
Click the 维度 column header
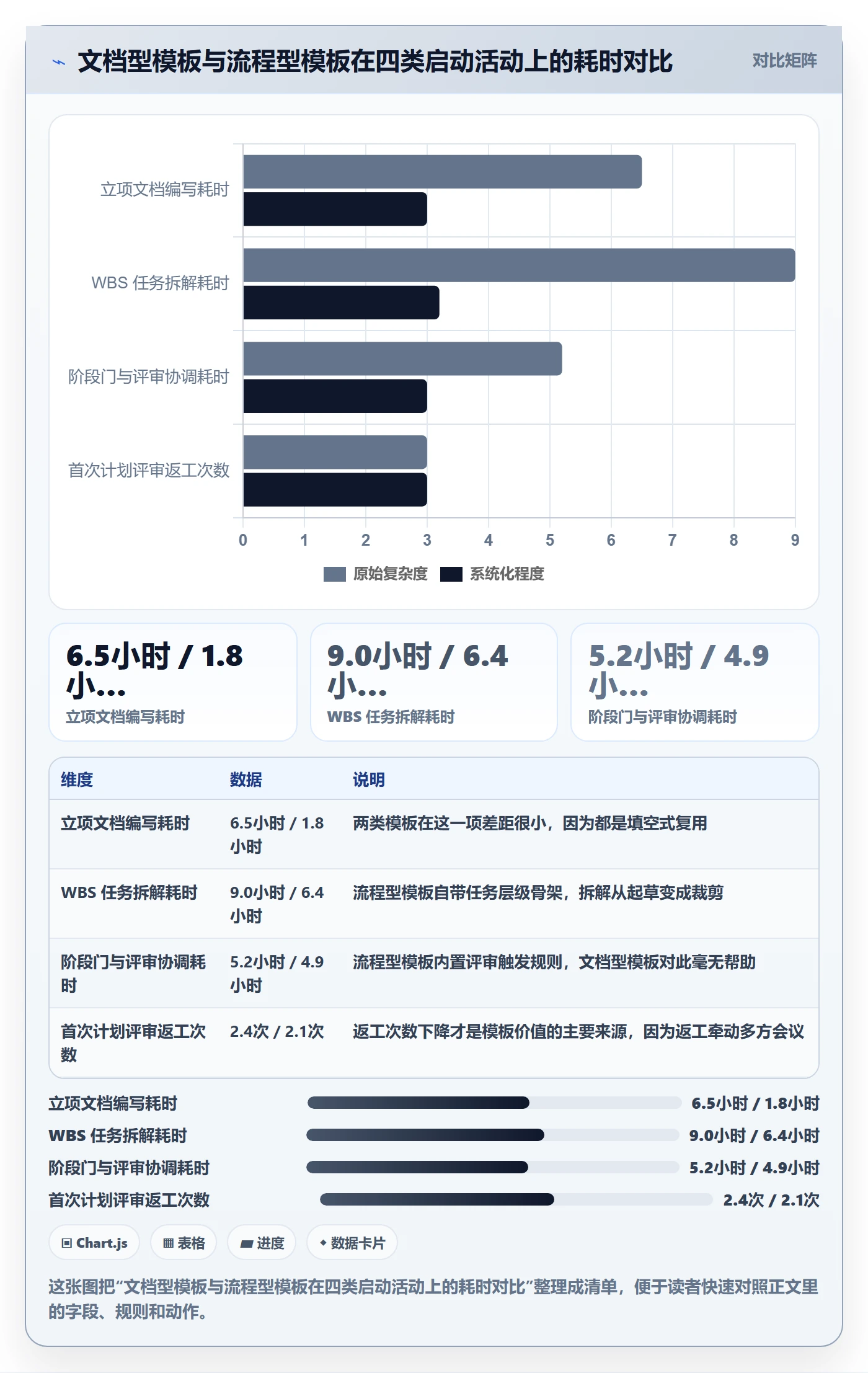tap(77, 780)
